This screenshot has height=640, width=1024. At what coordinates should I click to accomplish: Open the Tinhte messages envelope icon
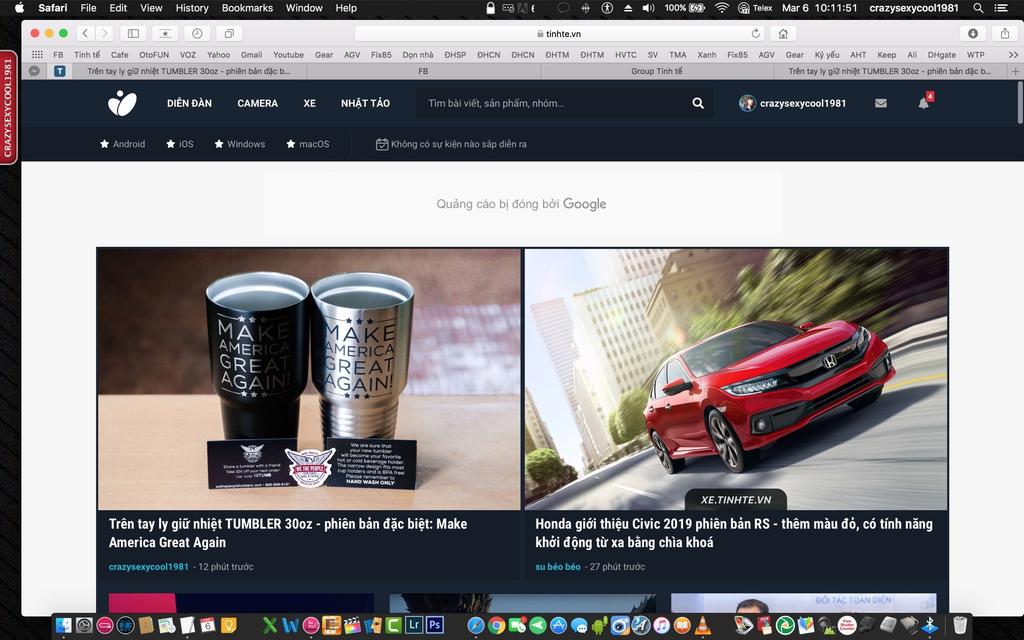click(881, 103)
